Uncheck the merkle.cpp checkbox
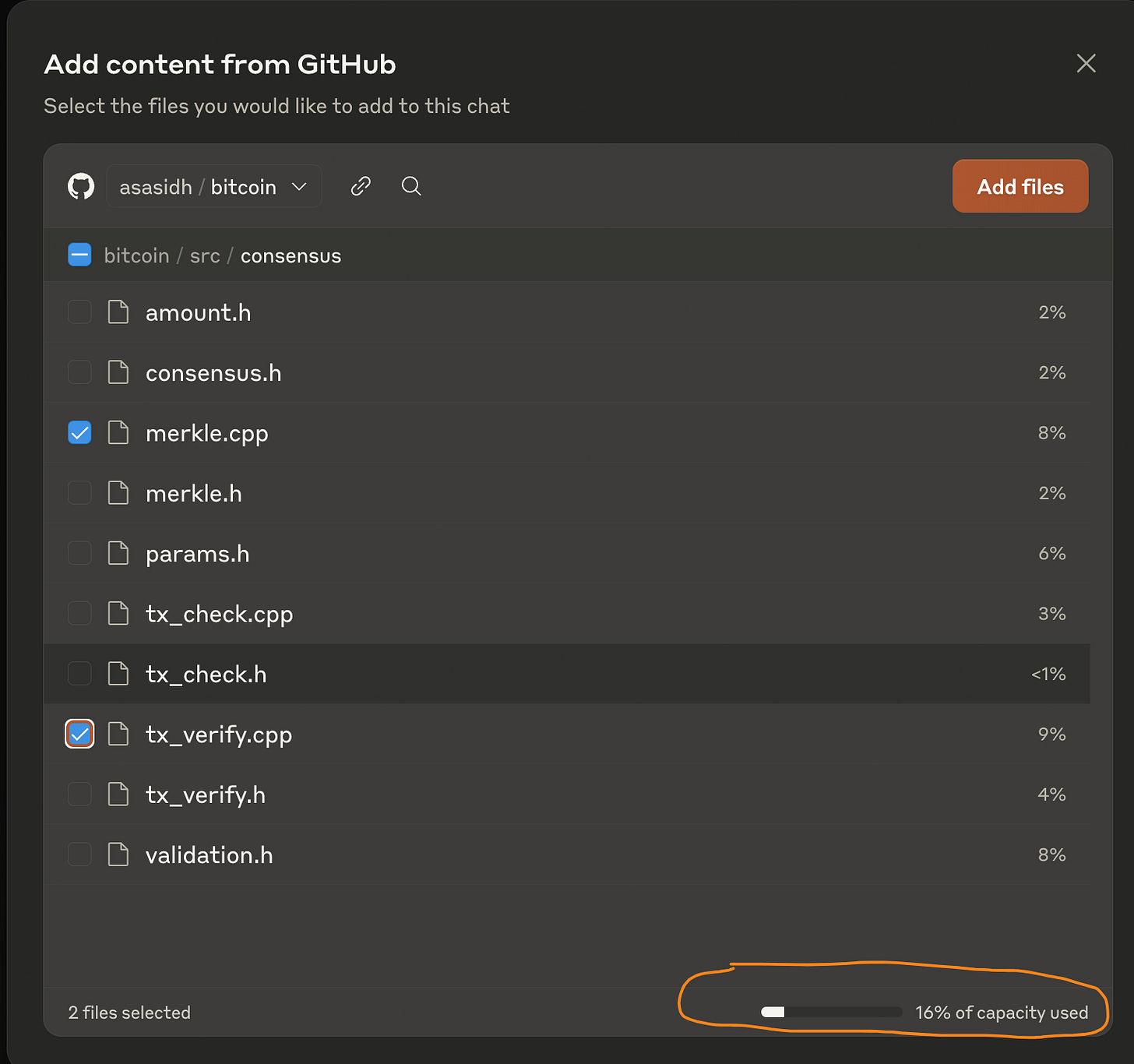 (79, 433)
